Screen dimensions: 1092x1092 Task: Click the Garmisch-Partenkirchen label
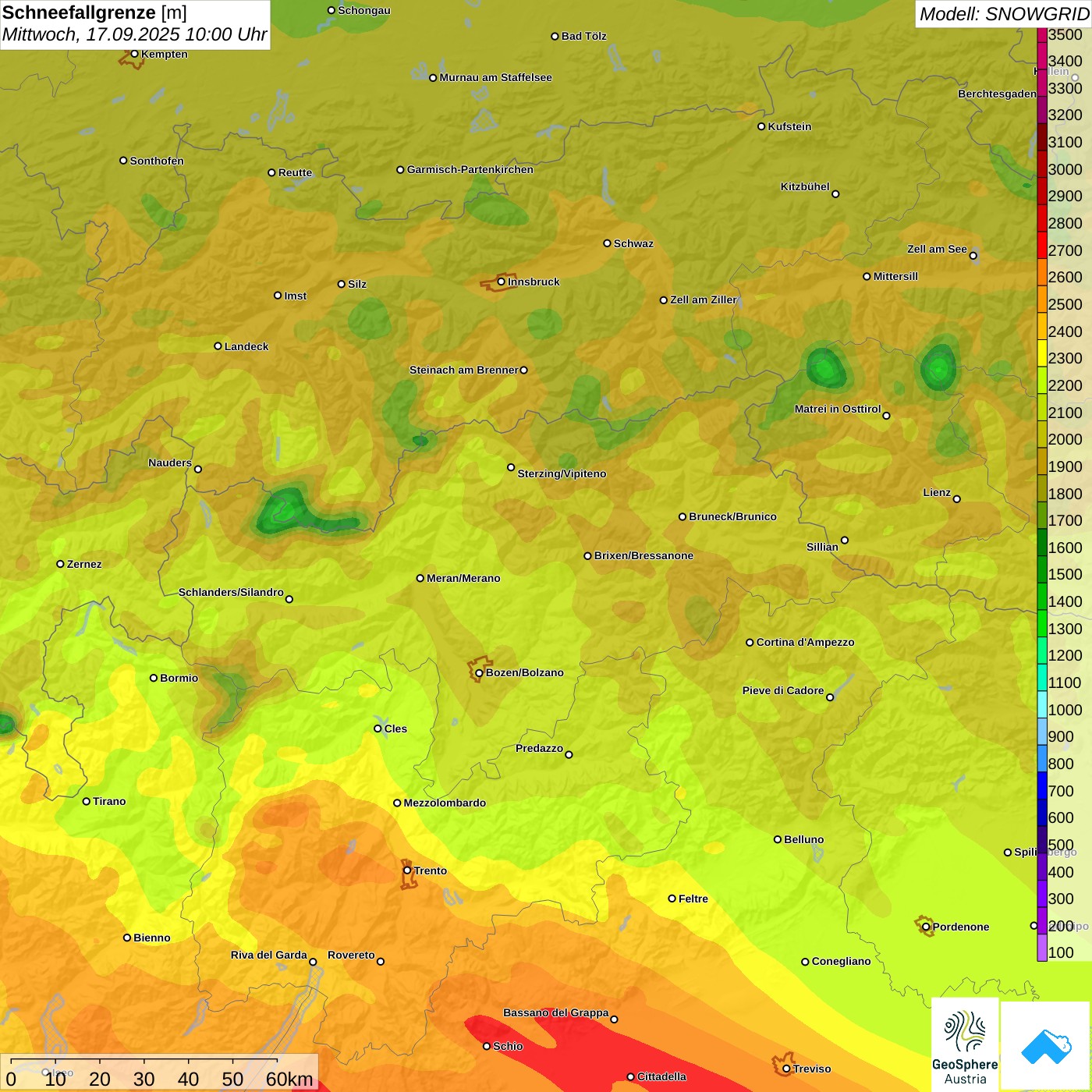pyautogui.click(x=470, y=169)
